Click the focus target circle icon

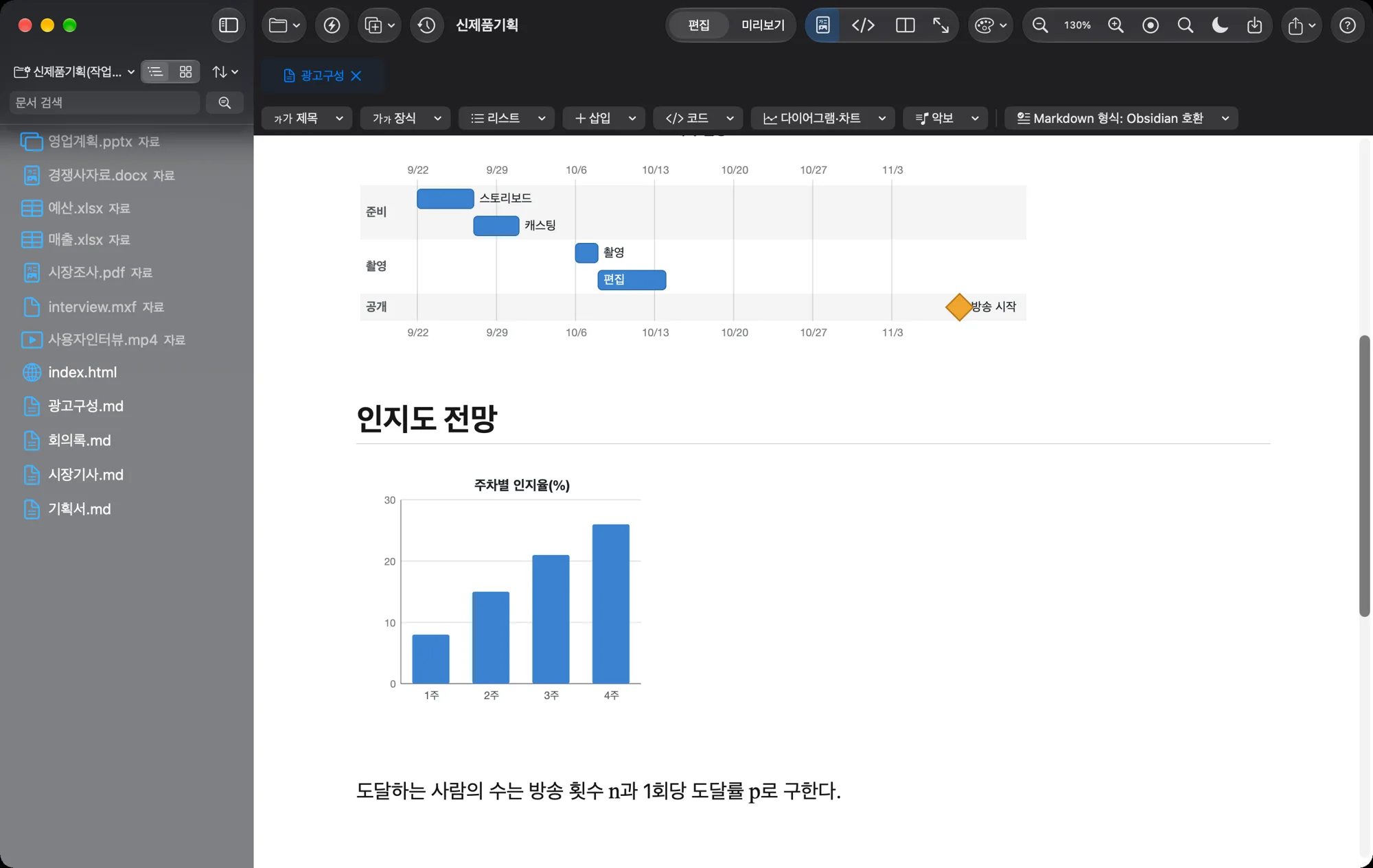[1151, 25]
